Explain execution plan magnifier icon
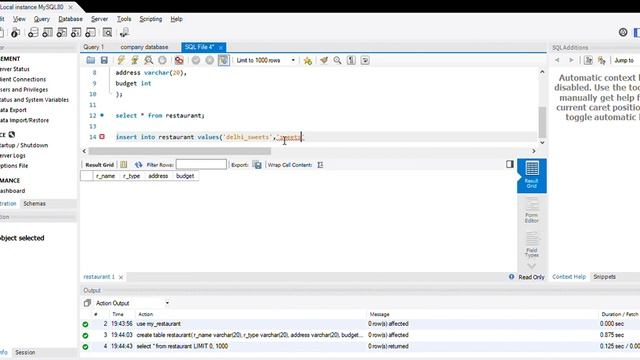This screenshot has height=360, width=640. tap(149, 60)
